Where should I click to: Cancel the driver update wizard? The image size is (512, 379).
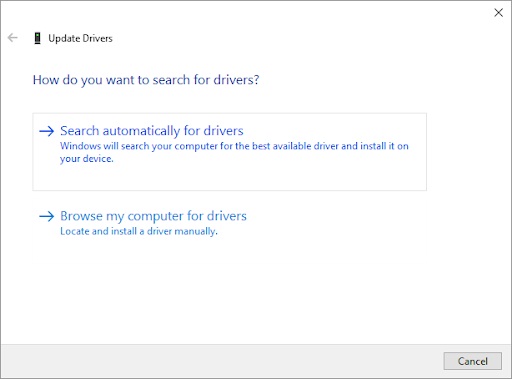tap(472, 361)
